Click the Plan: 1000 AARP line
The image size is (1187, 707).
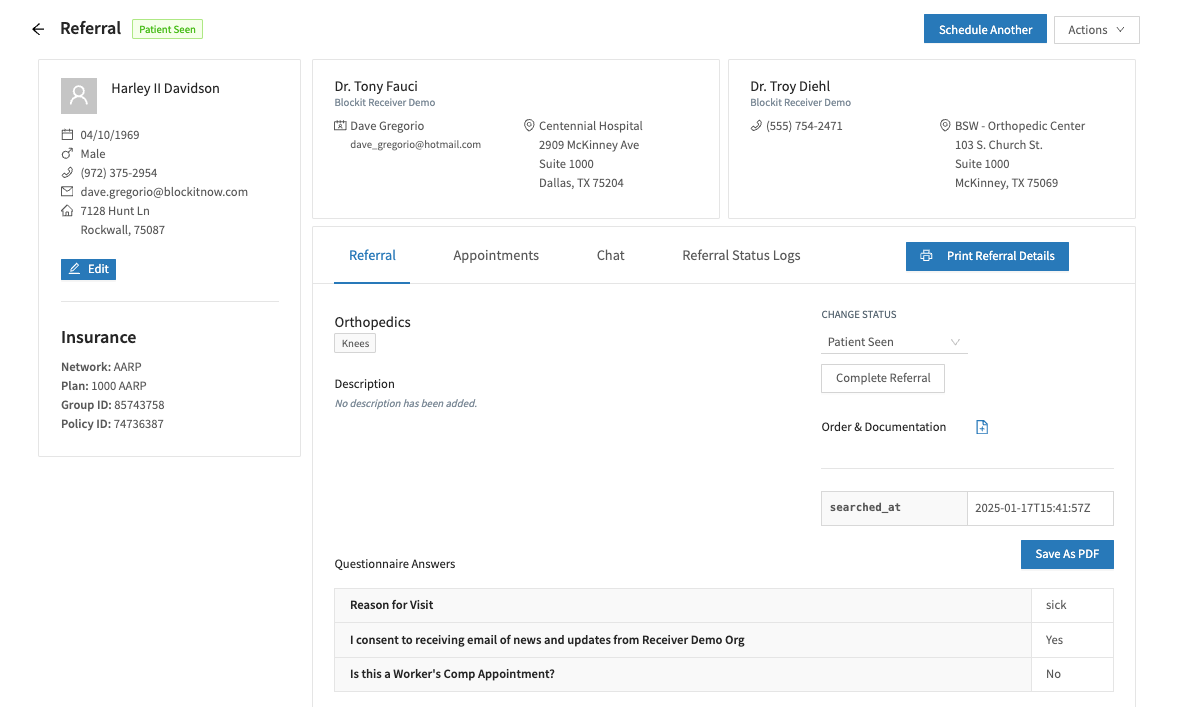coord(104,386)
